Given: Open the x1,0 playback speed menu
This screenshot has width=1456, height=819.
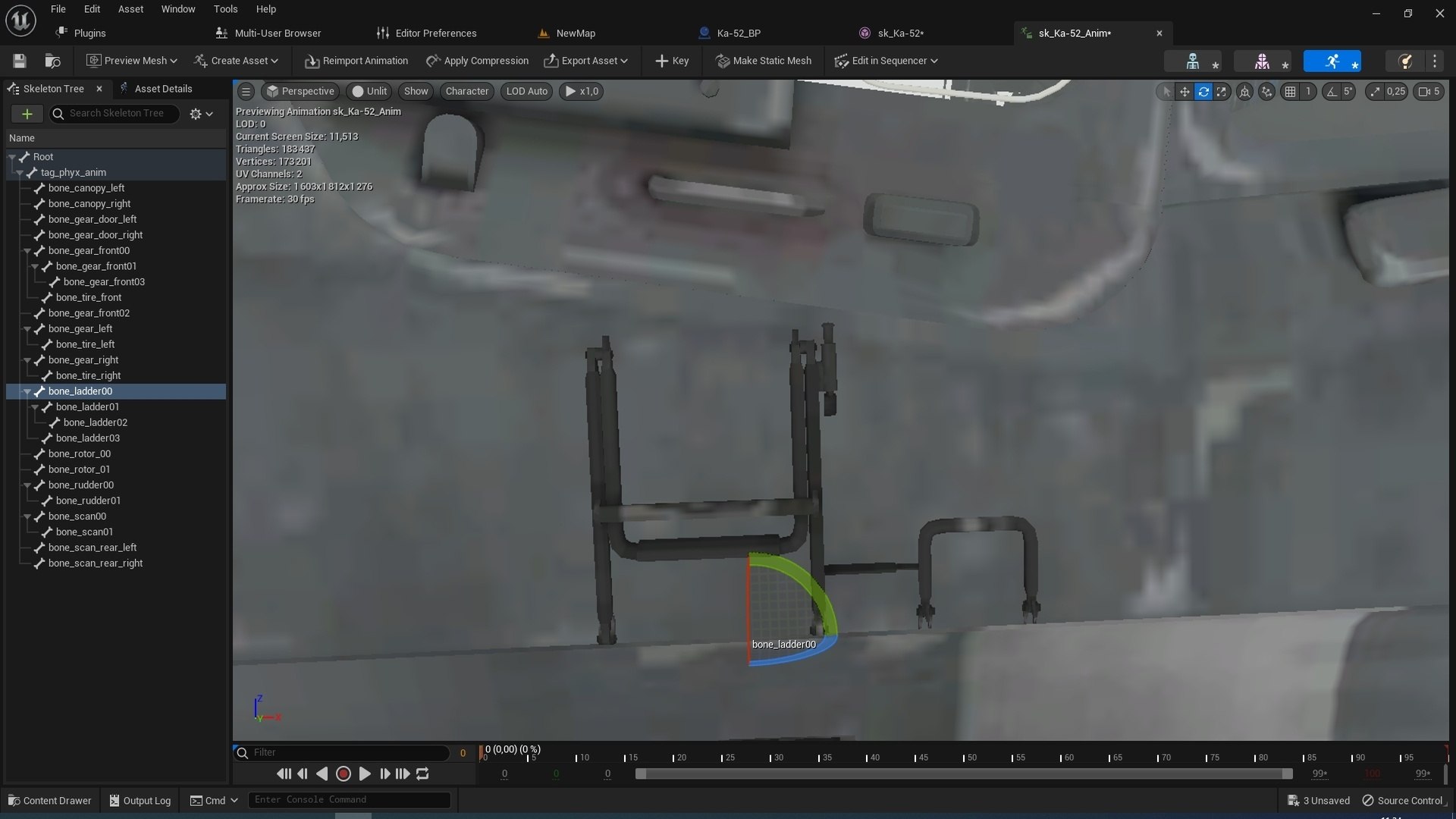Looking at the screenshot, I should coord(582,92).
